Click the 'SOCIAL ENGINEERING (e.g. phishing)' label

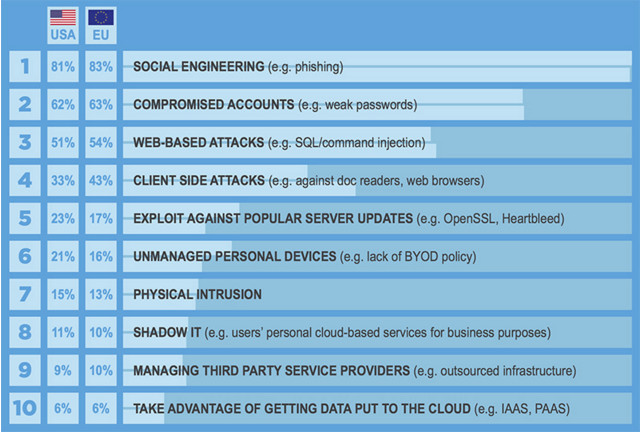tap(238, 67)
